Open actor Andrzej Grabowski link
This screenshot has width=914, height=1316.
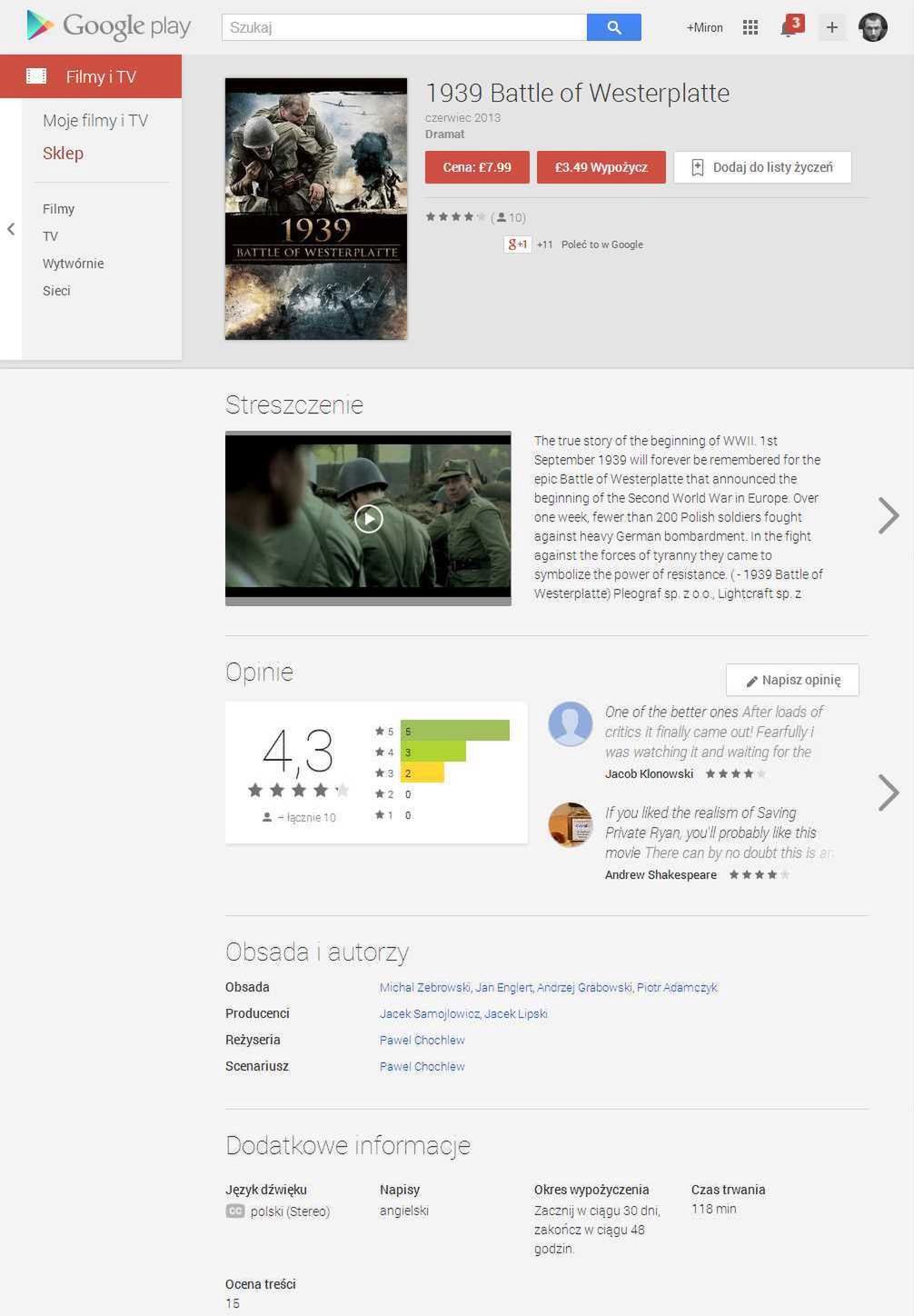[x=584, y=987]
